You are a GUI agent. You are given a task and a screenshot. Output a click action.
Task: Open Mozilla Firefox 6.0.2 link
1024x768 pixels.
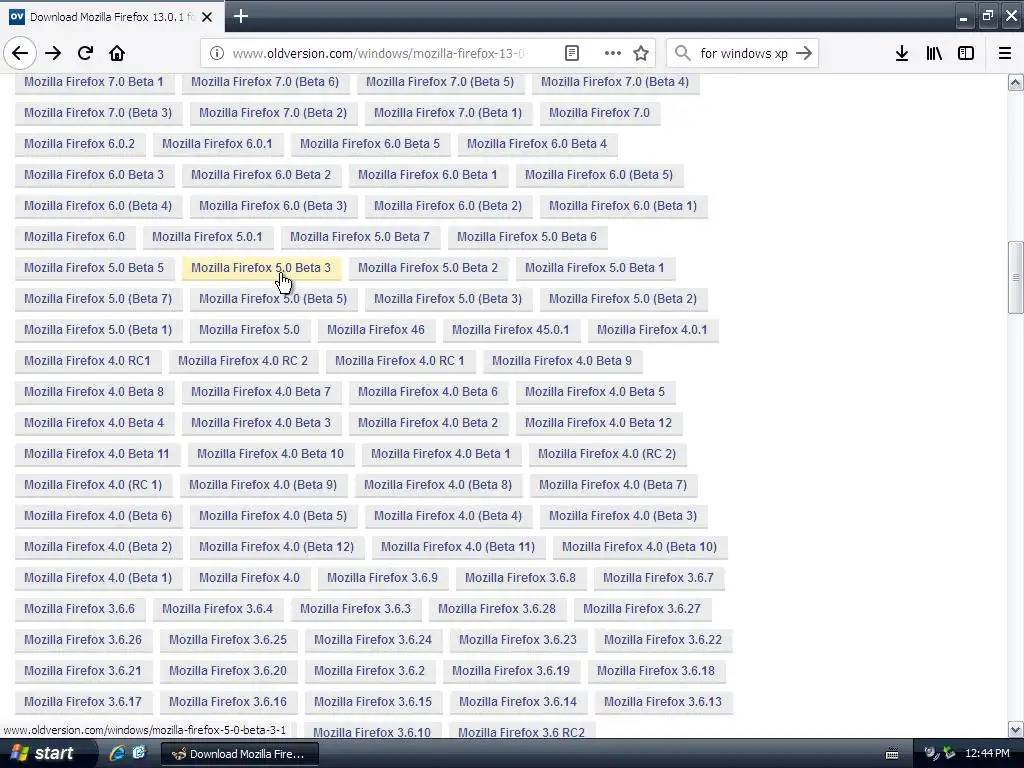point(80,144)
